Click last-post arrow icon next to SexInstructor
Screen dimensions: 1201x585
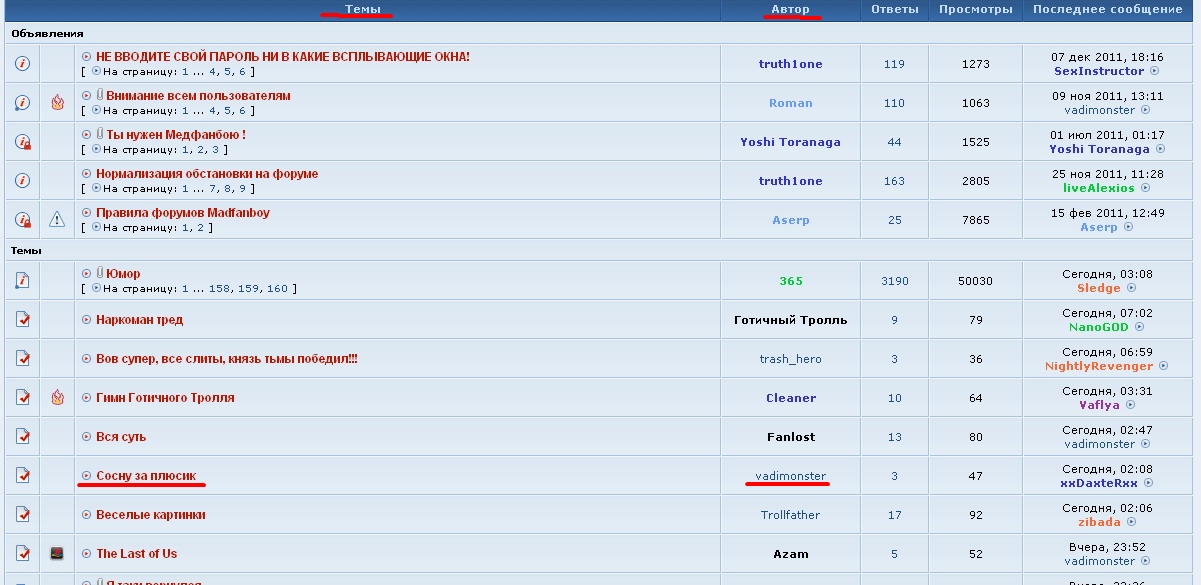click(x=1154, y=71)
